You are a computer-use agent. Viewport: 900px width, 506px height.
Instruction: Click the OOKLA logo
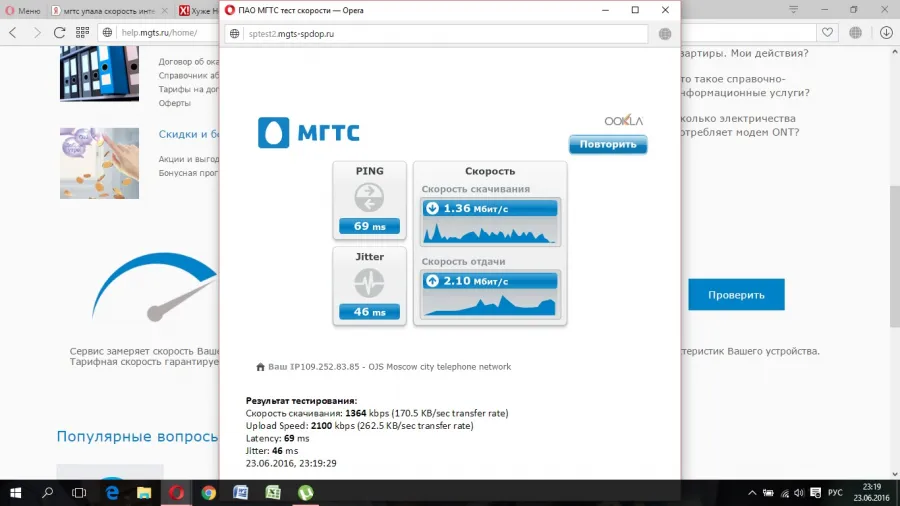coord(623,120)
